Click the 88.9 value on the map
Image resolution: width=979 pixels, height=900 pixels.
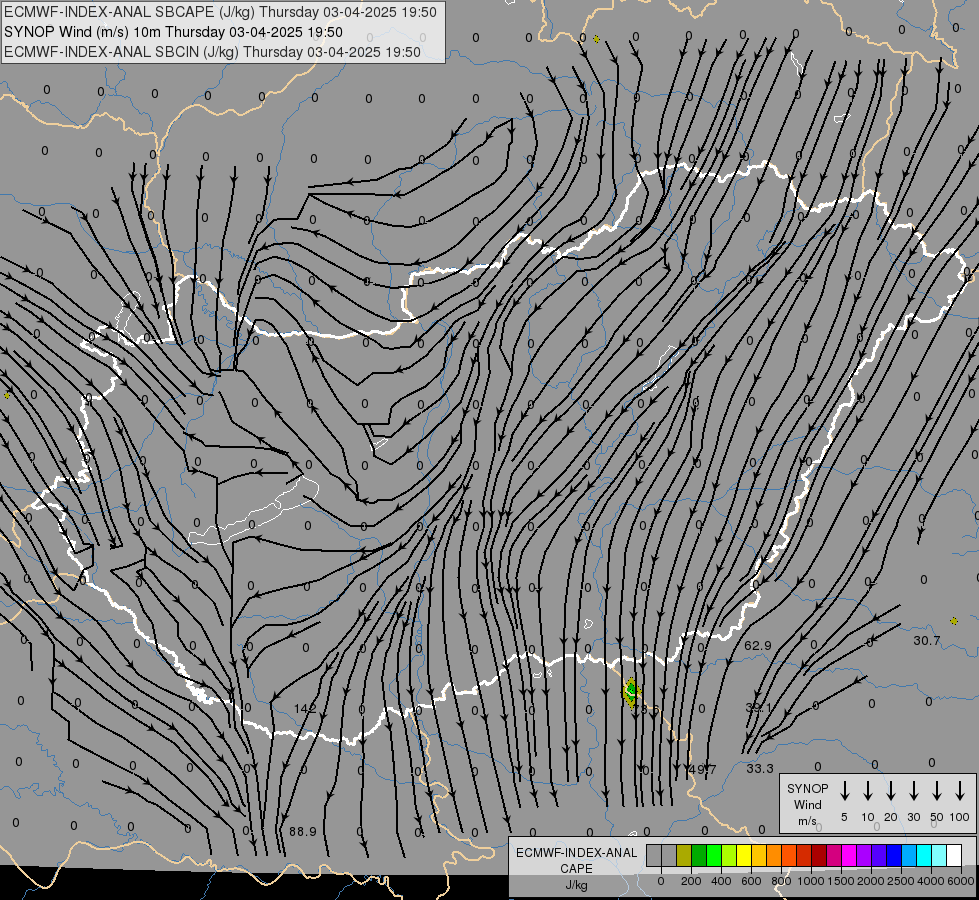pos(303,831)
